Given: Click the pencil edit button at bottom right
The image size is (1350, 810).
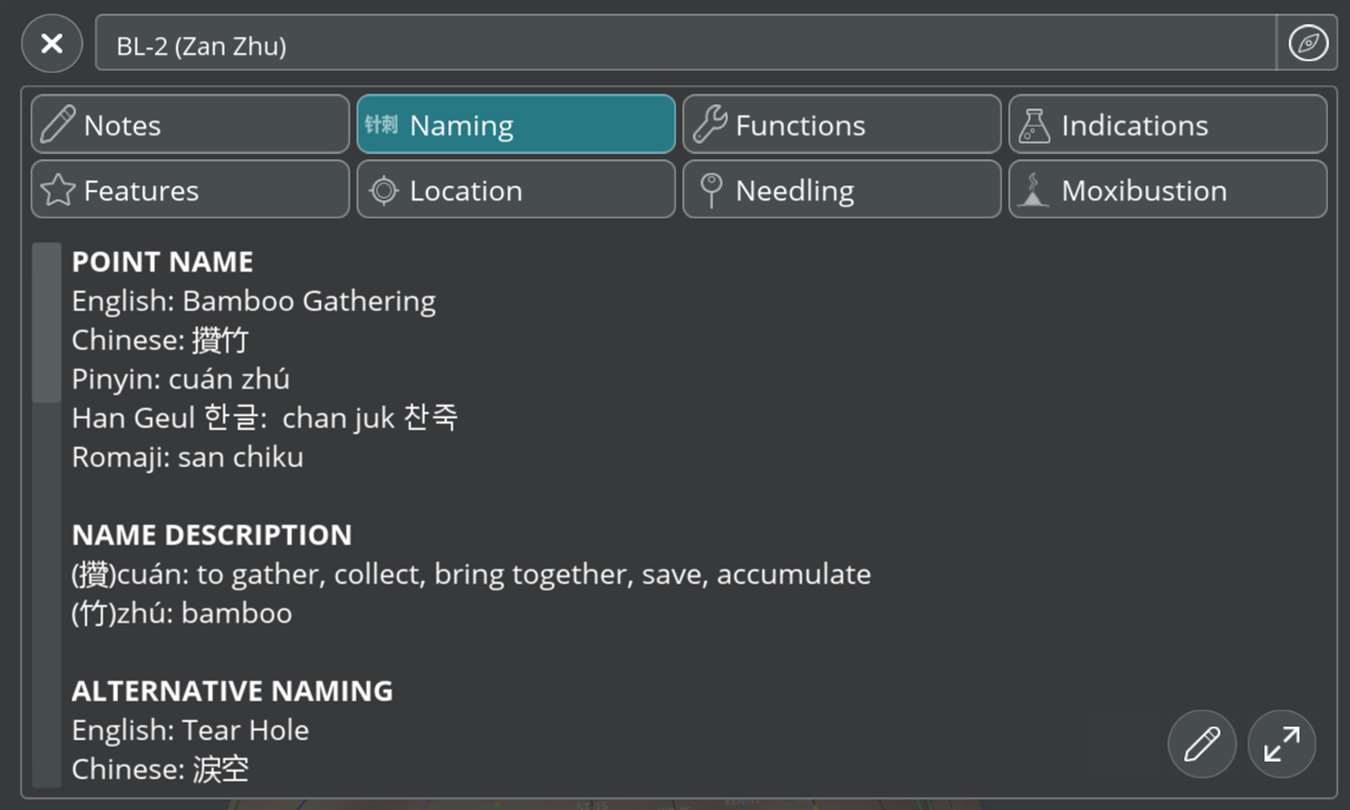Looking at the screenshot, I should [1202, 744].
